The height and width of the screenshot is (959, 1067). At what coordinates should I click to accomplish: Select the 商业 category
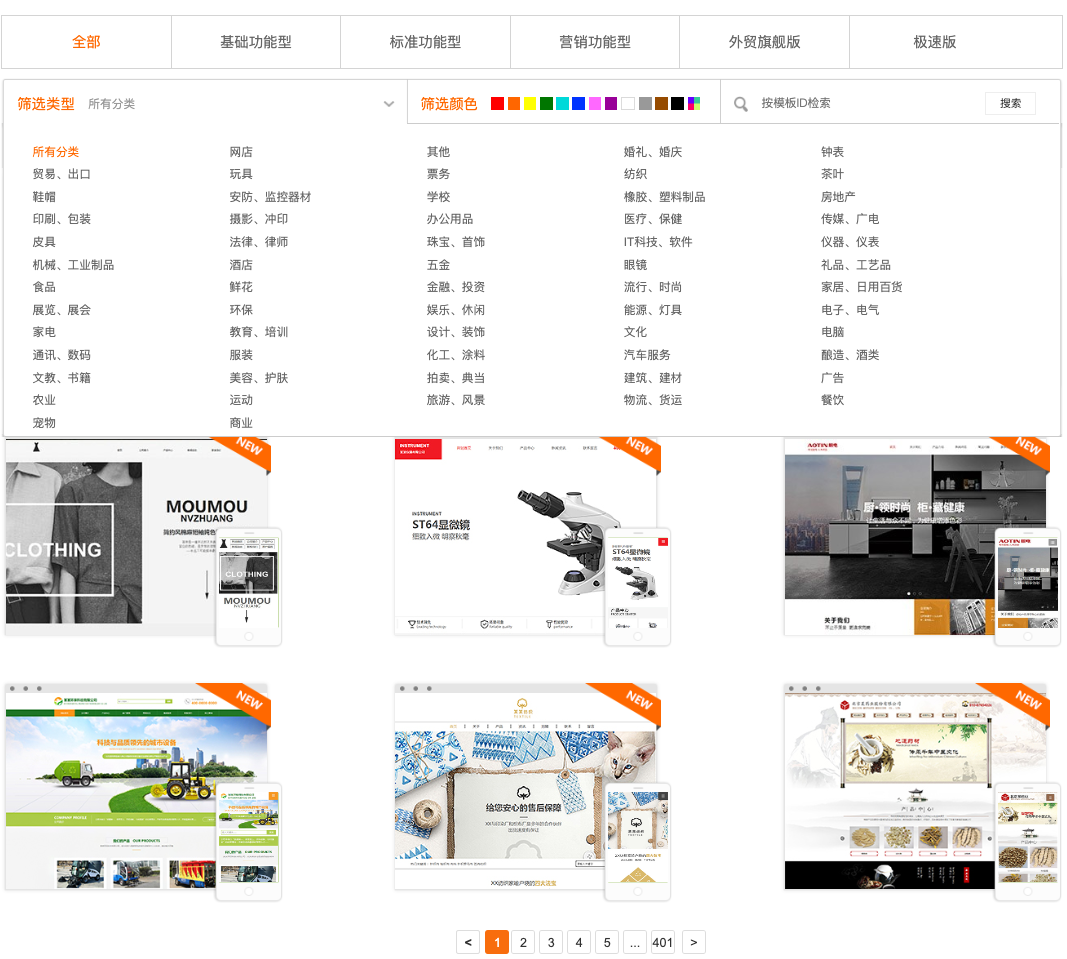coord(241,423)
